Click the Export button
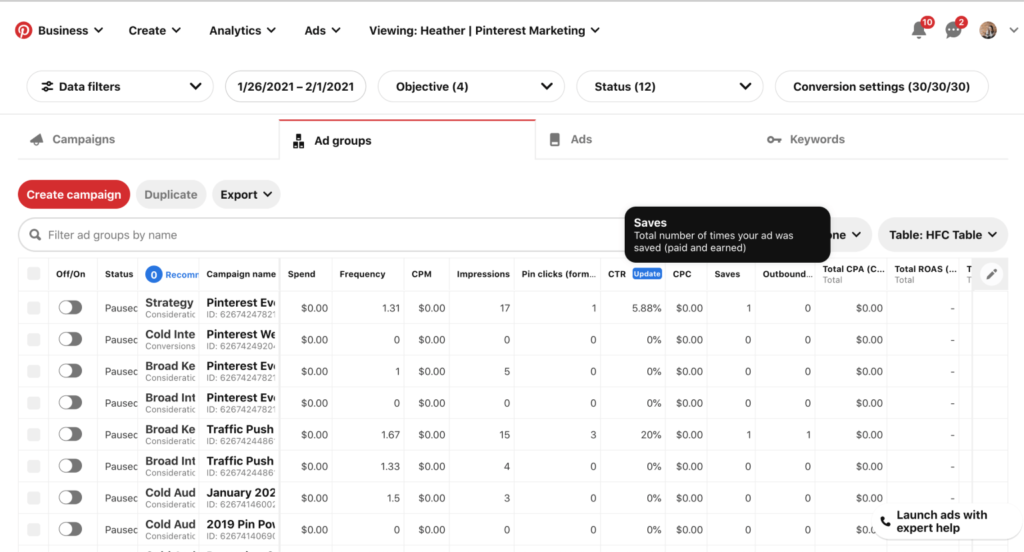Viewport: 1024px width, 552px height. point(246,195)
